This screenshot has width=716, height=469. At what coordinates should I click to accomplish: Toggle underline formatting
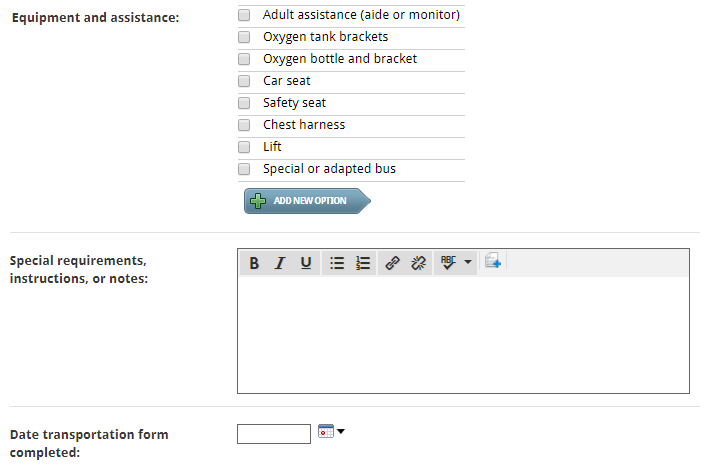click(x=305, y=263)
